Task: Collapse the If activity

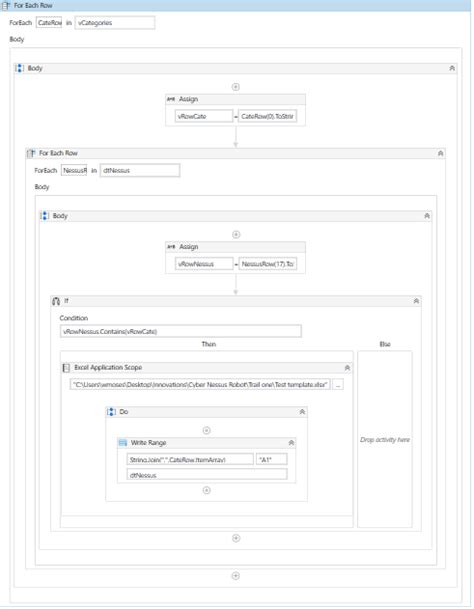Action: tap(416, 301)
